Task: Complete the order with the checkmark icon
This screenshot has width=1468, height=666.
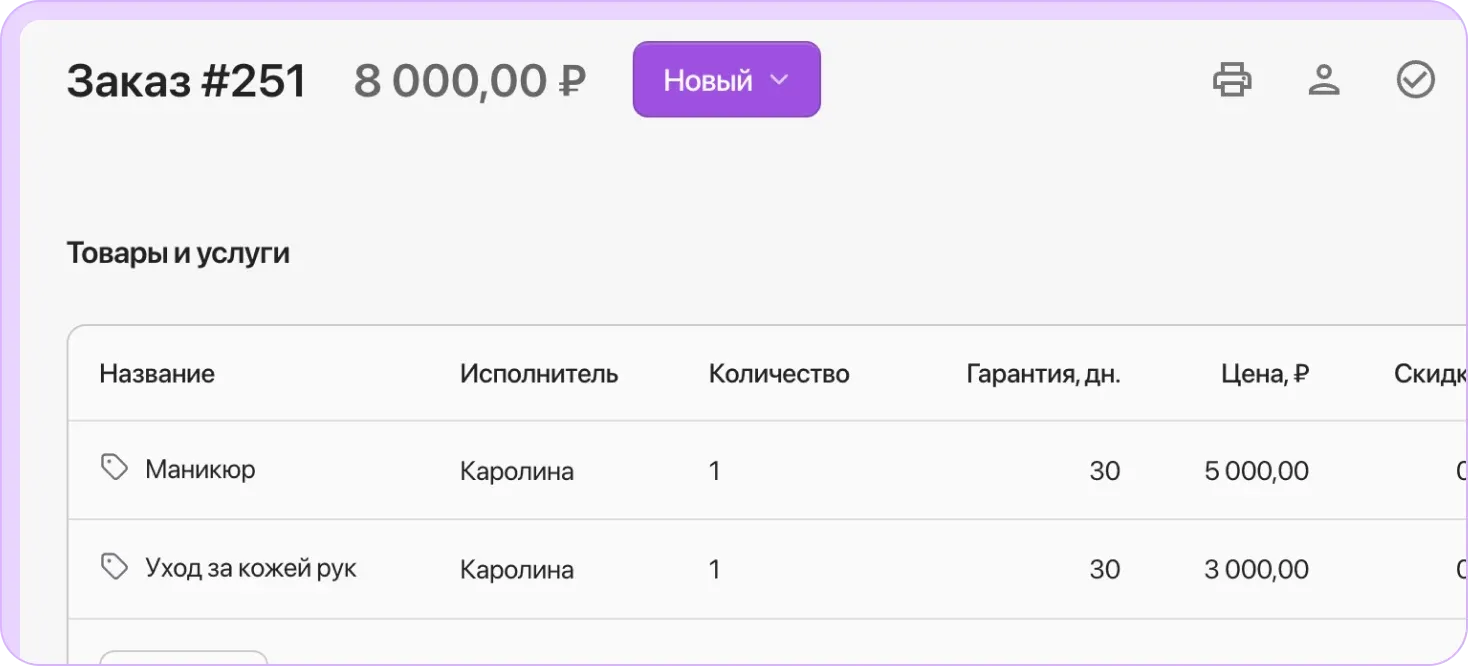Action: (x=1415, y=79)
